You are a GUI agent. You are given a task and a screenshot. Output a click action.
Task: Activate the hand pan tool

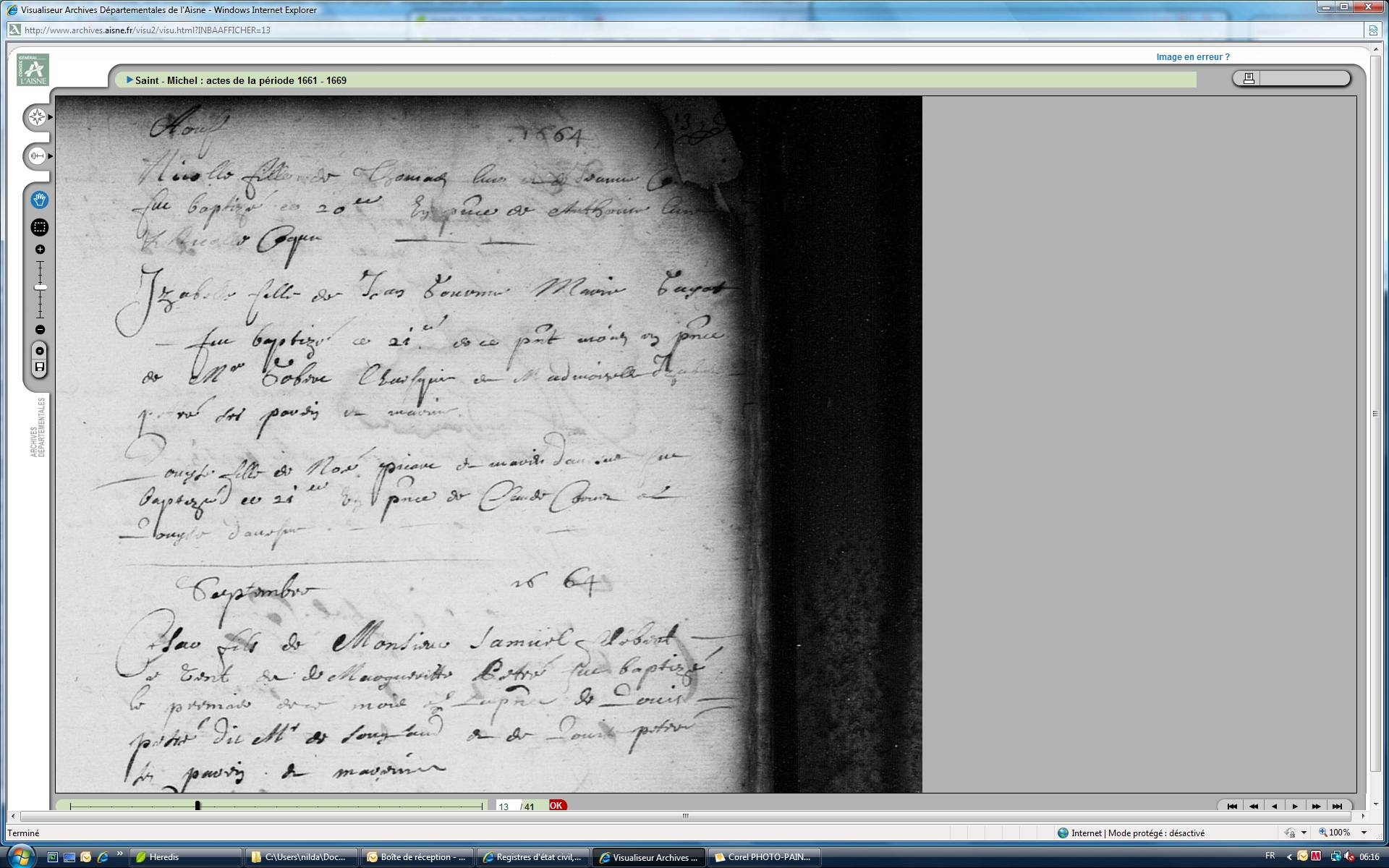40,200
